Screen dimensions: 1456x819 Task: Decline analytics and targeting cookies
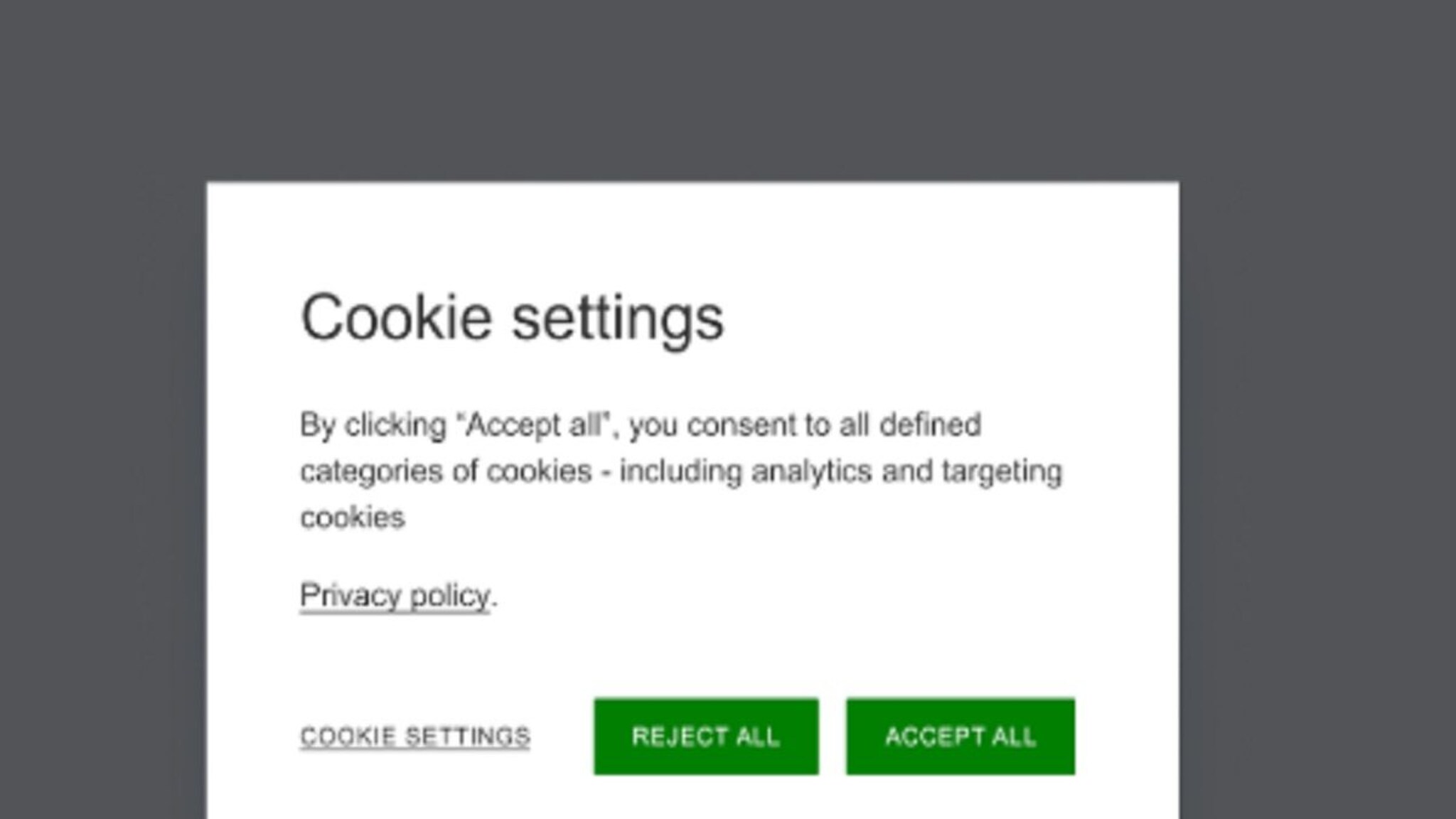coord(705,737)
